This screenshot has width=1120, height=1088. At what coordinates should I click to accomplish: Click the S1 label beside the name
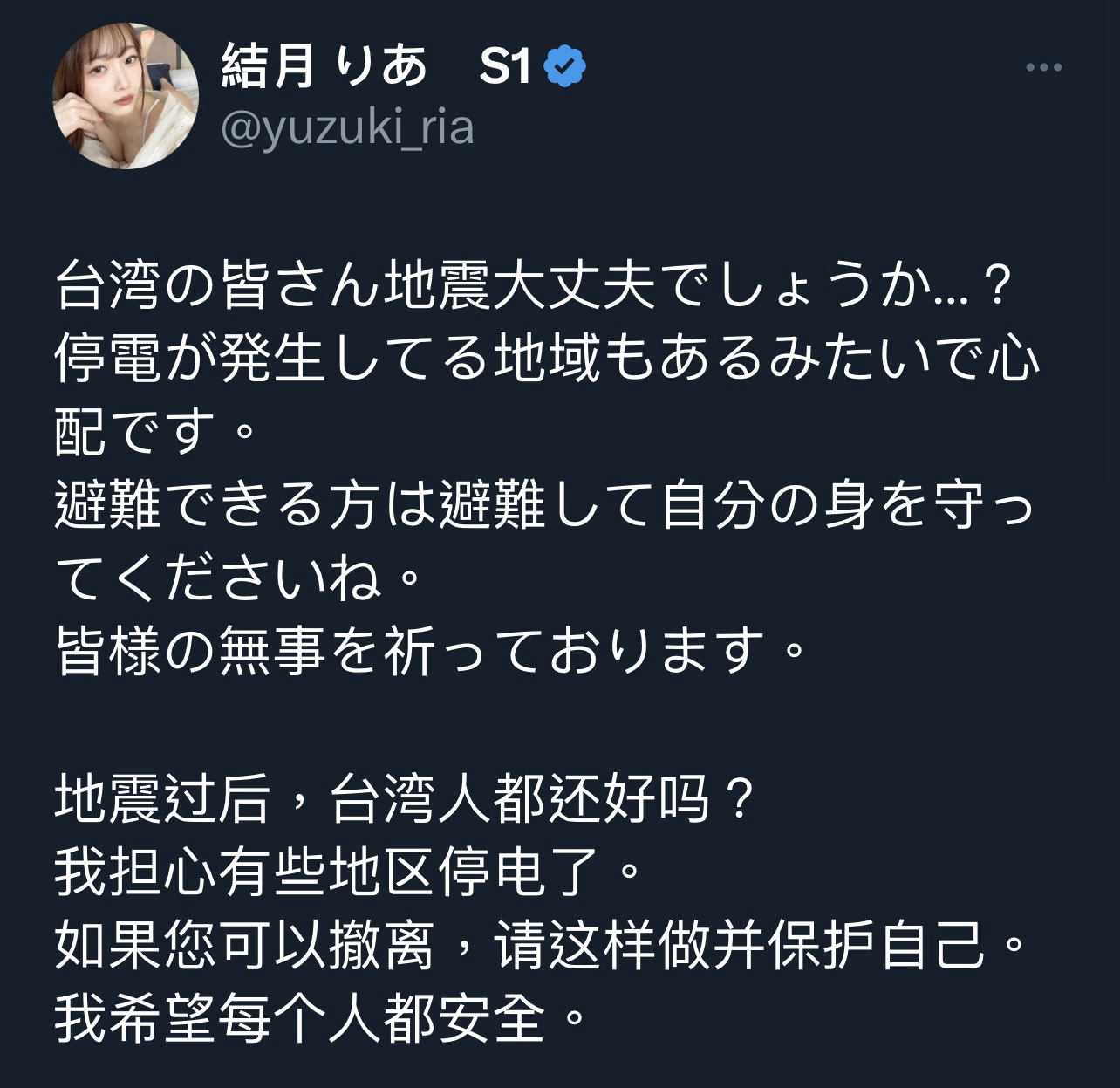pos(505,66)
